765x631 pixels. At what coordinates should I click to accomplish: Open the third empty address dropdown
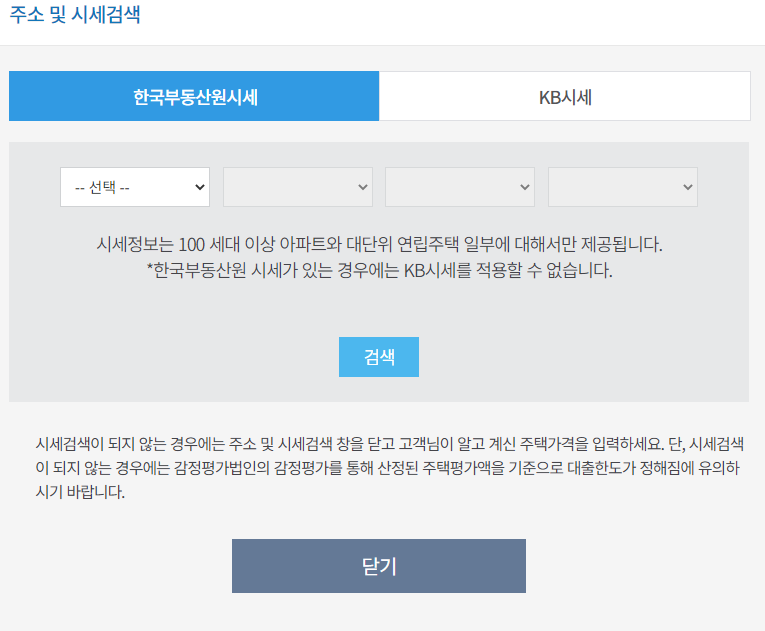[x=460, y=187]
